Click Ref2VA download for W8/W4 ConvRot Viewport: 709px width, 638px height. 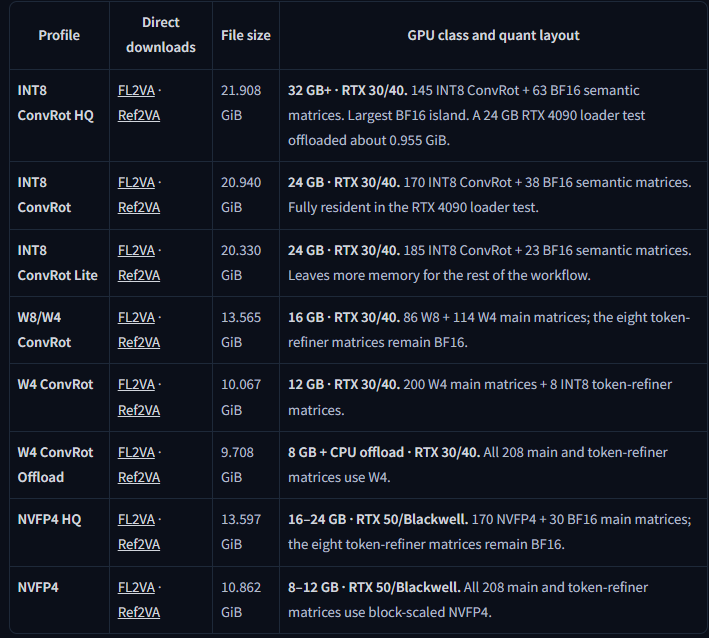point(139,342)
